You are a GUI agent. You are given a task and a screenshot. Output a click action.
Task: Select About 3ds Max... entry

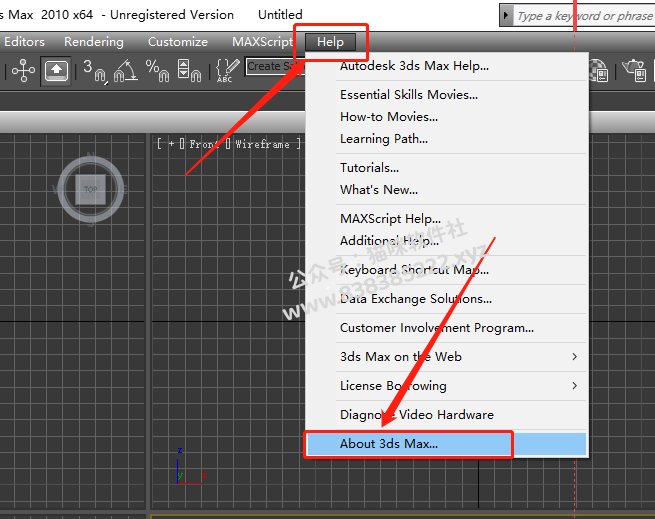[447, 444]
